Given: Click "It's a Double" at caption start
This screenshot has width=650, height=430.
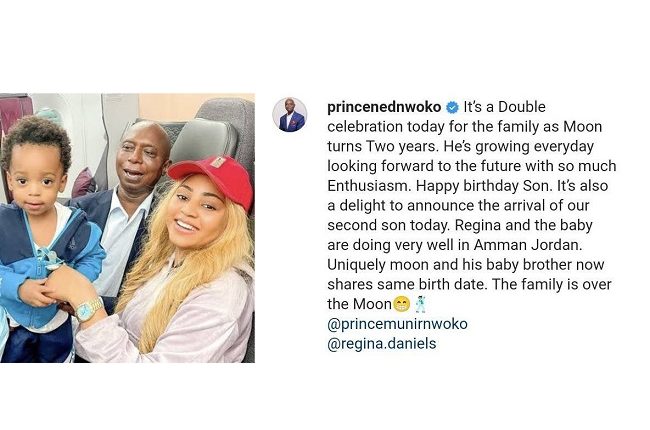Looking at the screenshot, I should coord(504,107).
